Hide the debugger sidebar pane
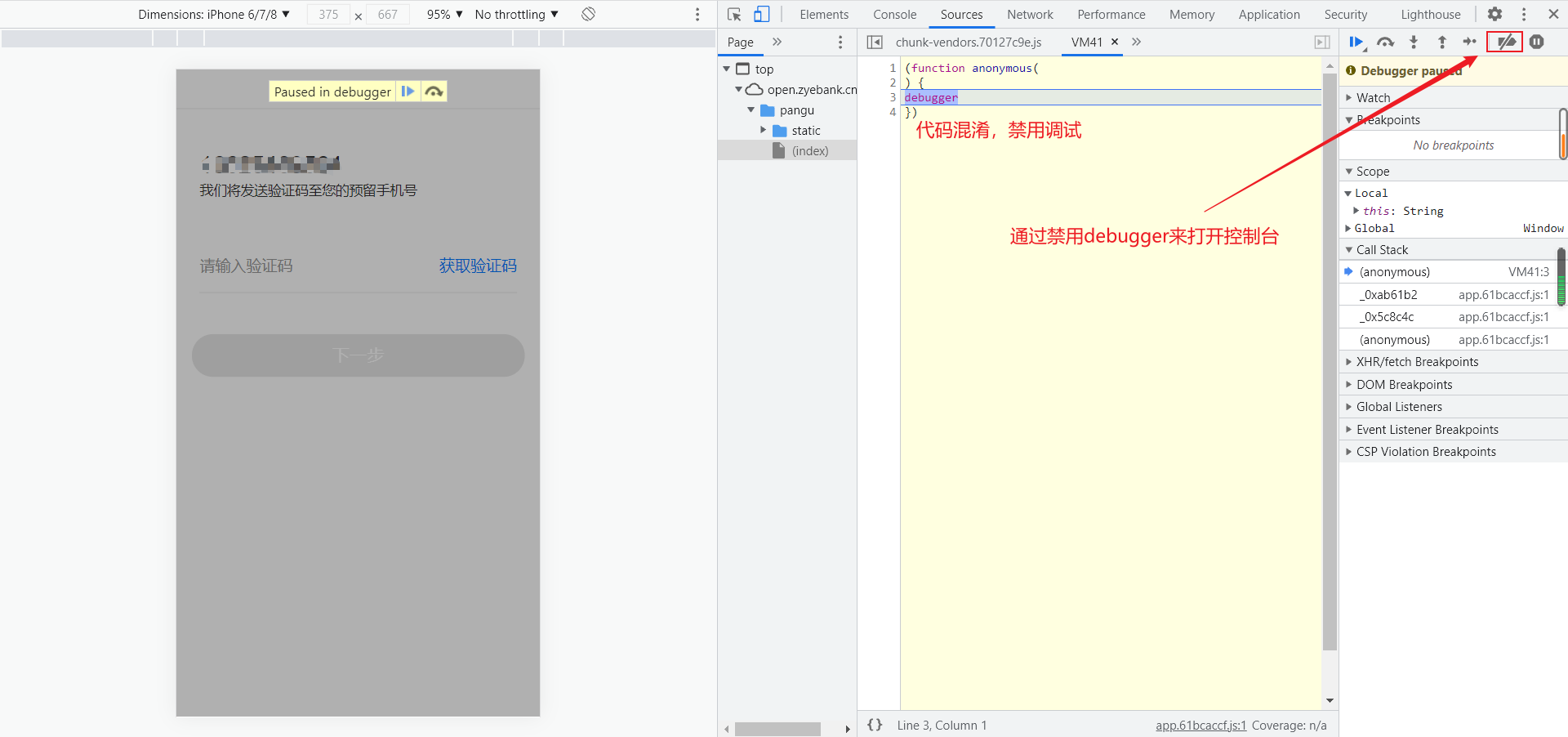The image size is (1568, 737). click(1322, 42)
